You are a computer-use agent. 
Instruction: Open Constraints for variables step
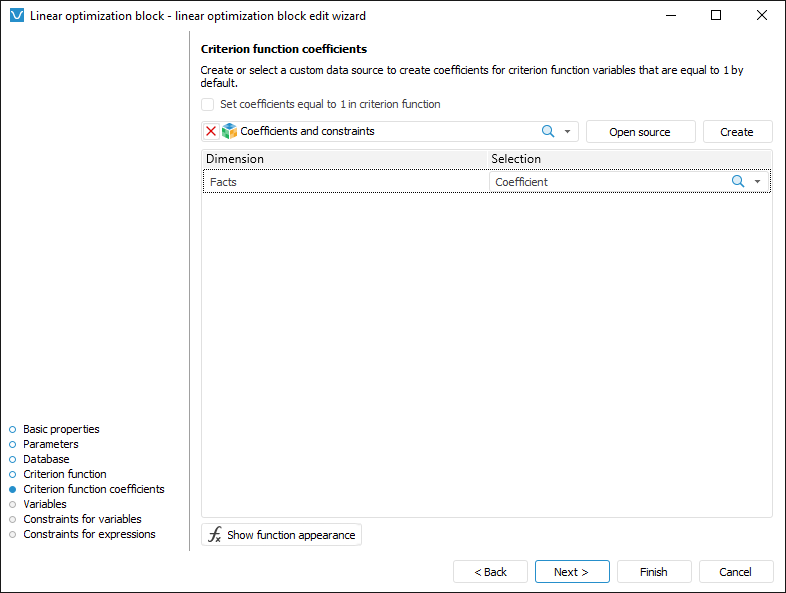pyautogui.click(x=82, y=519)
